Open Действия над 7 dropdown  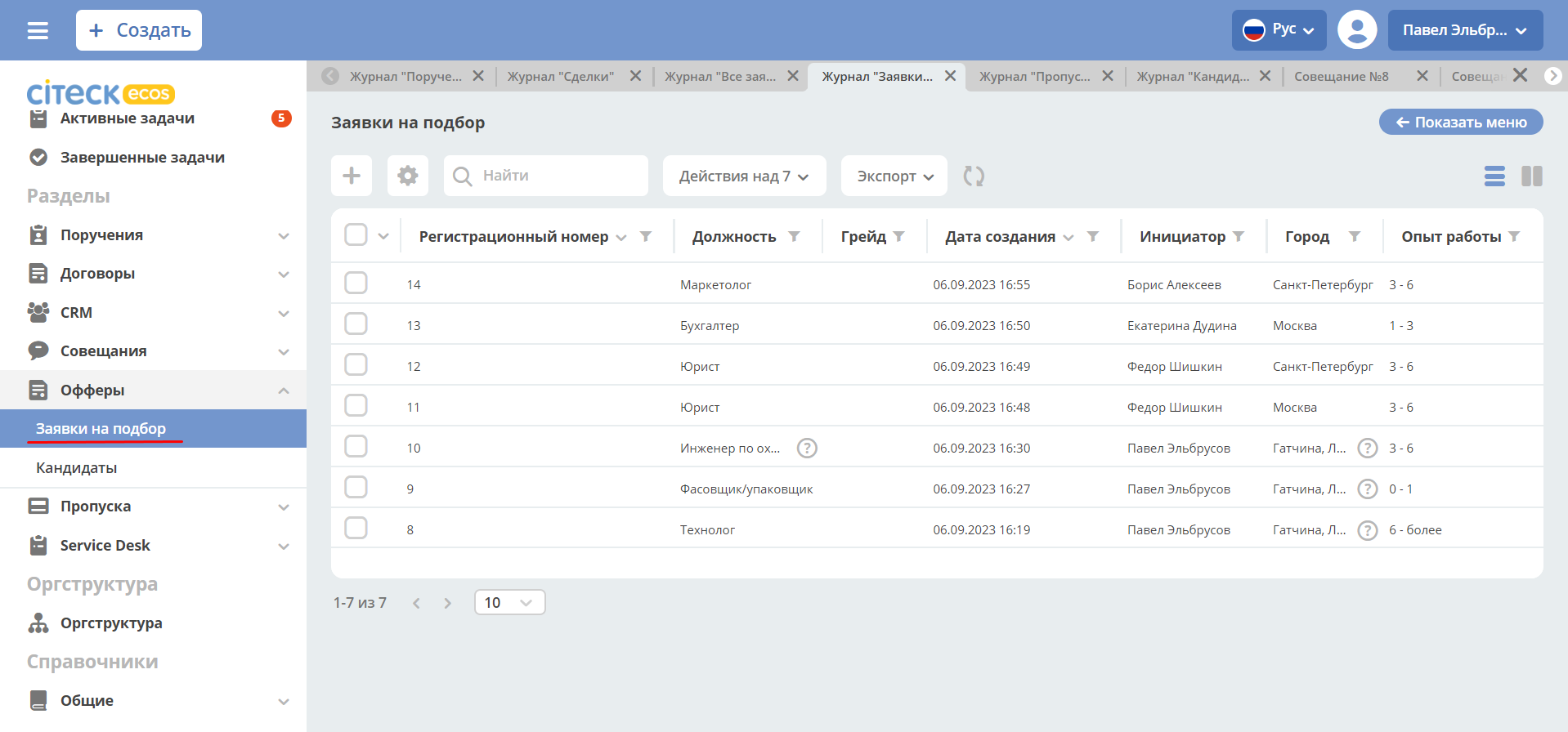point(744,176)
